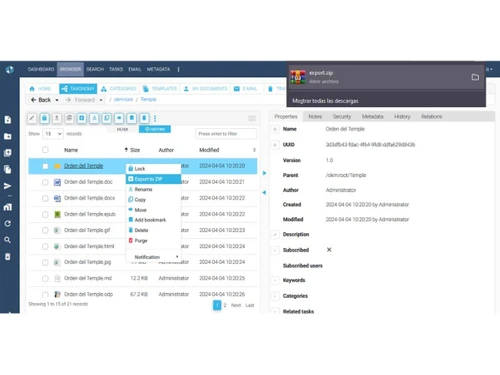The height and width of the screenshot is (375, 500).
Task: Choose Lock from the context menu
Action: tap(153, 169)
